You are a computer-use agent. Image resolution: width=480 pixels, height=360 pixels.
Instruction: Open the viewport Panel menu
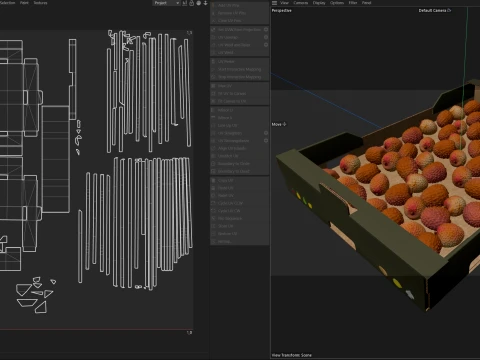tap(367, 3)
